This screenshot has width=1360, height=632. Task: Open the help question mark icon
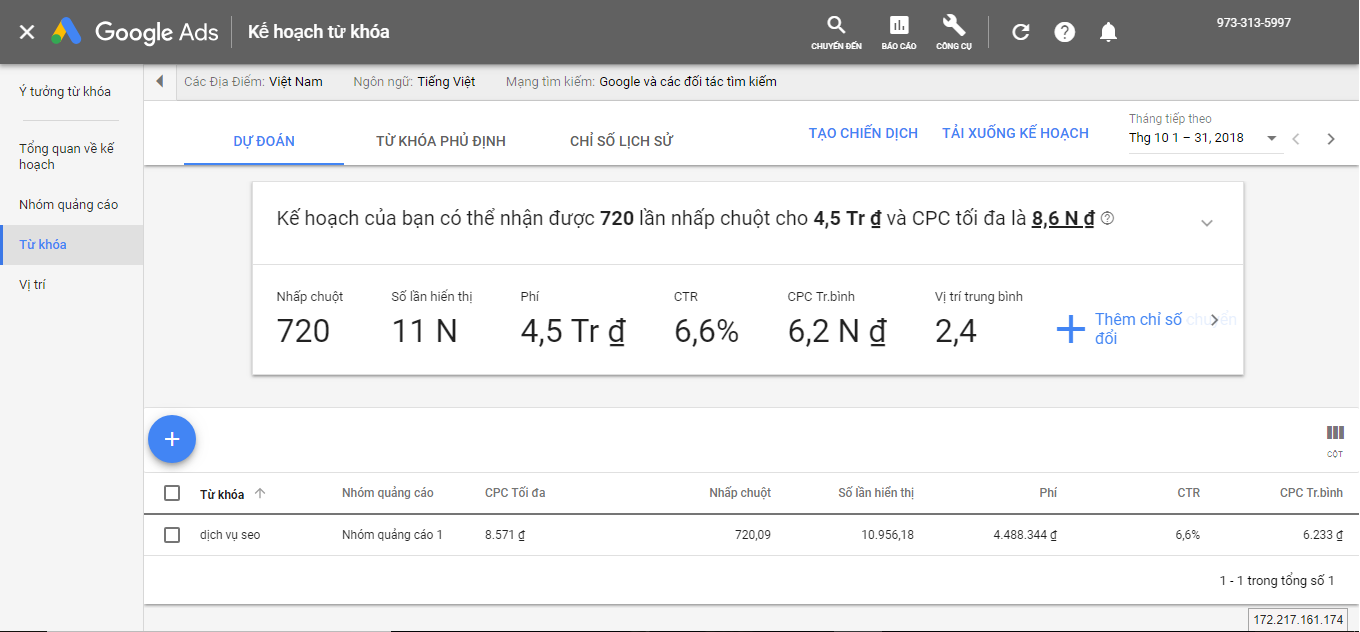(x=1064, y=32)
